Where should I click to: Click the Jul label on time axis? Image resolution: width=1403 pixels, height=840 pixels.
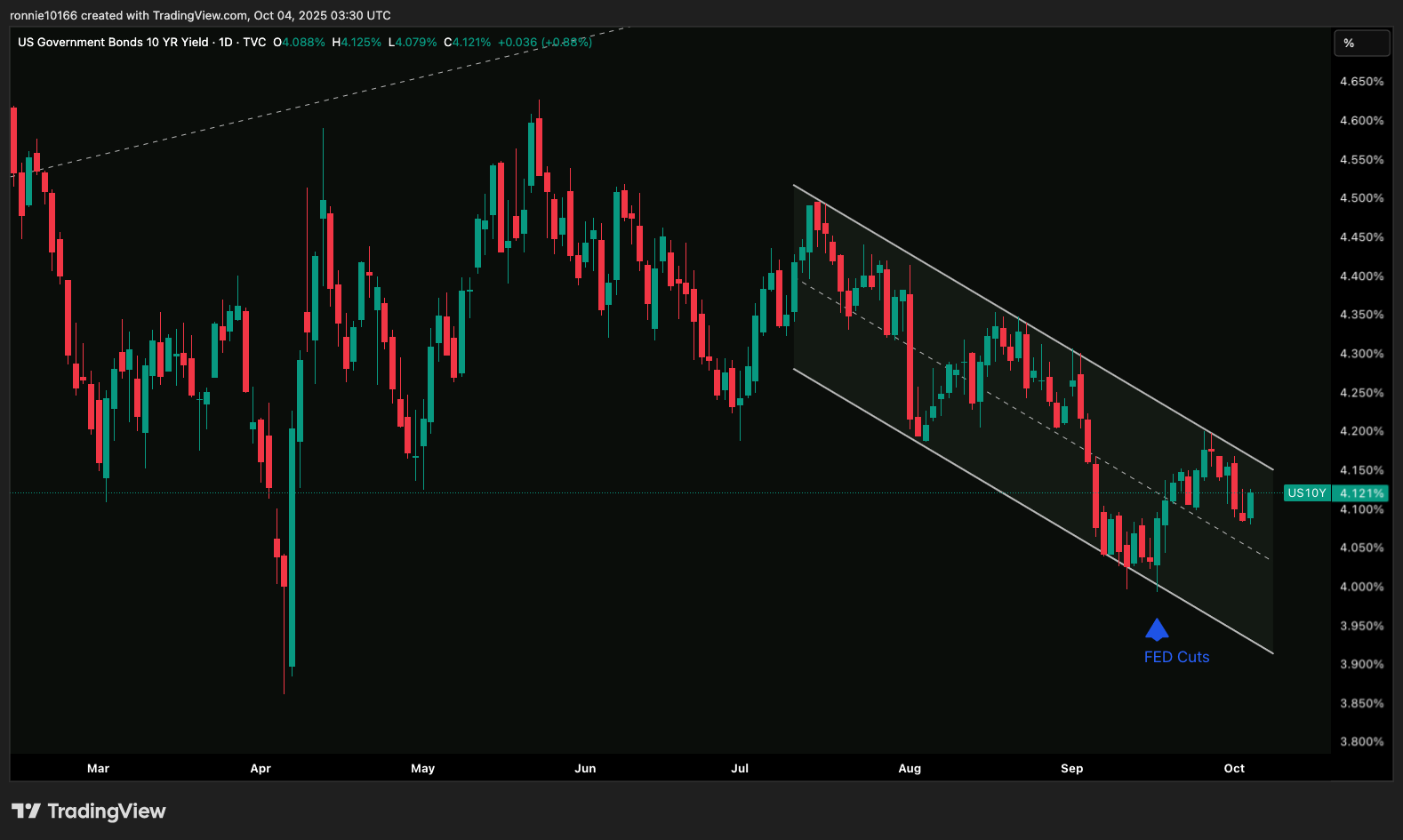[x=739, y=768]
